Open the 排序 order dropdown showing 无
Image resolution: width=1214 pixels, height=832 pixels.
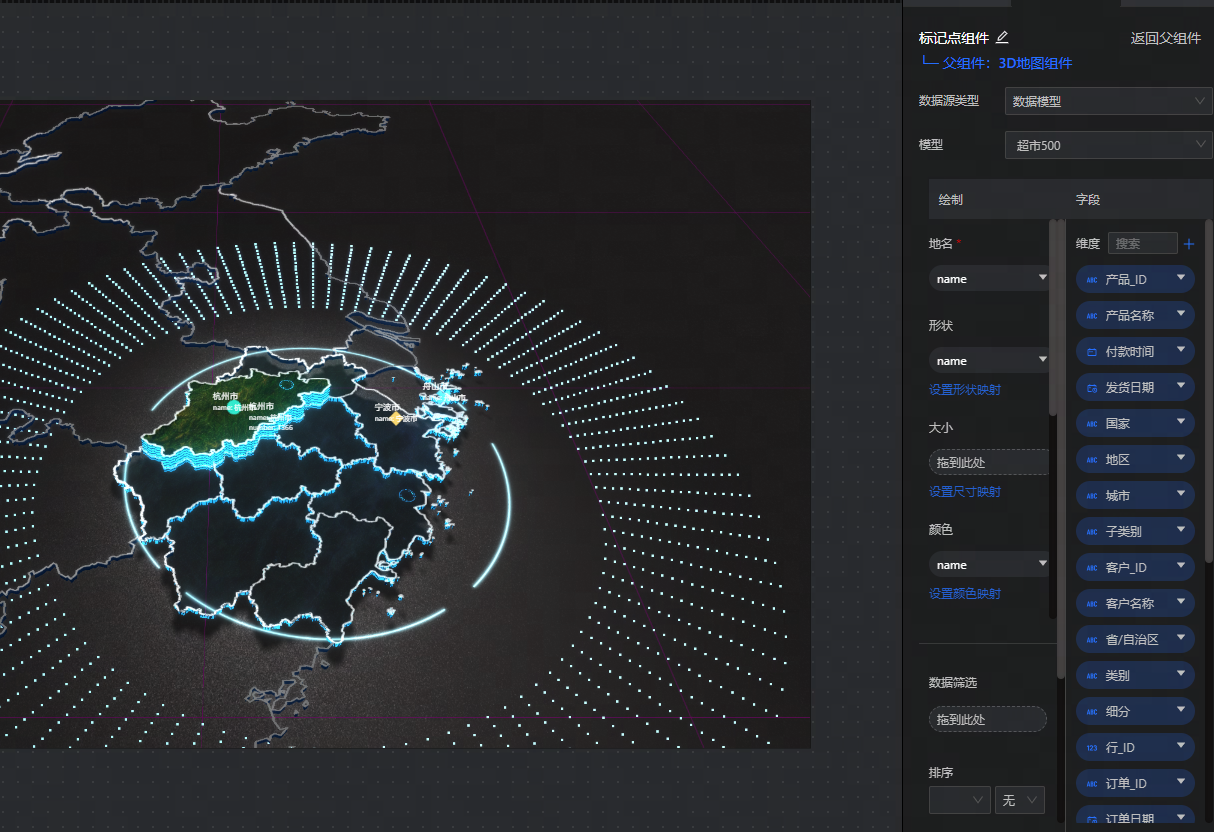(1019, 800)
